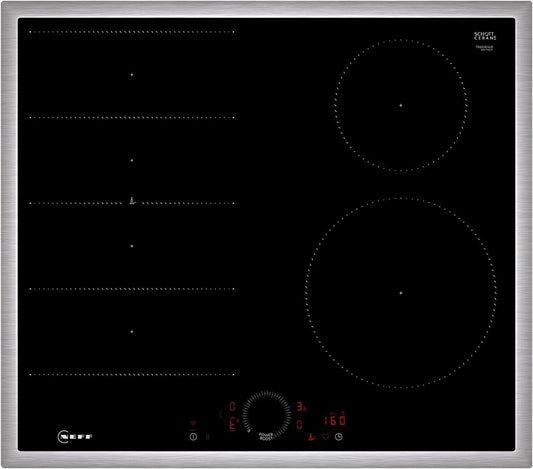Viewport: 533px width, 469px height.
Task: Select the bottom-left zone display 'E'
Action: tap(233, 425)
